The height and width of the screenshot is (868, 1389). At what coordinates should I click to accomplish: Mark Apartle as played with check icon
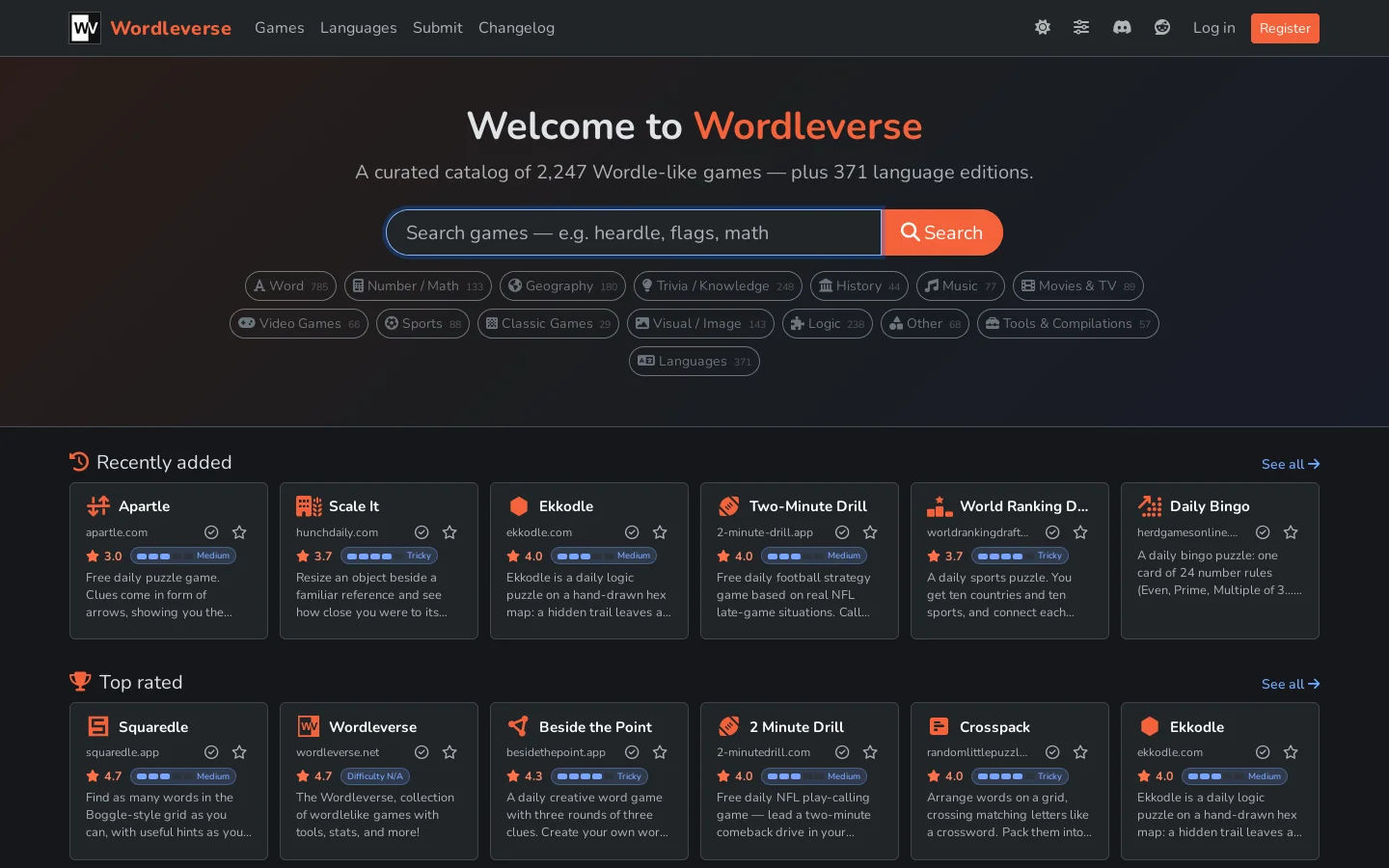point(211,532)
